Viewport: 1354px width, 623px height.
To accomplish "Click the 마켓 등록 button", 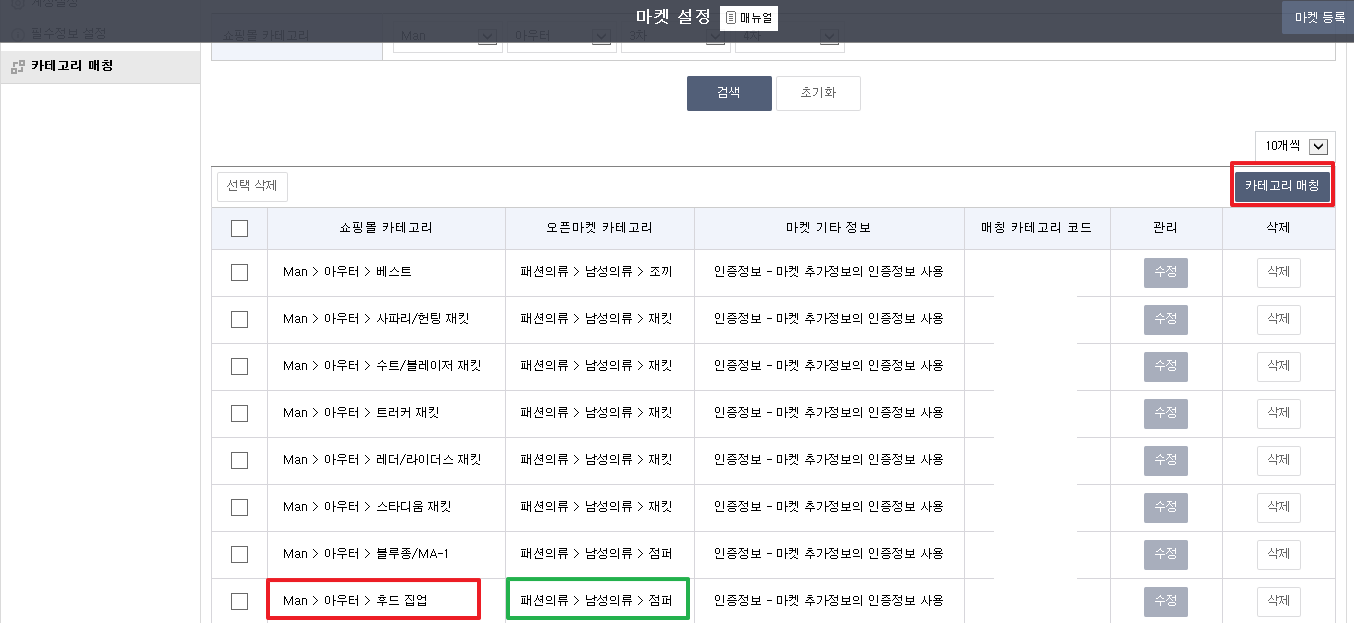I will tap(1319, 18).
